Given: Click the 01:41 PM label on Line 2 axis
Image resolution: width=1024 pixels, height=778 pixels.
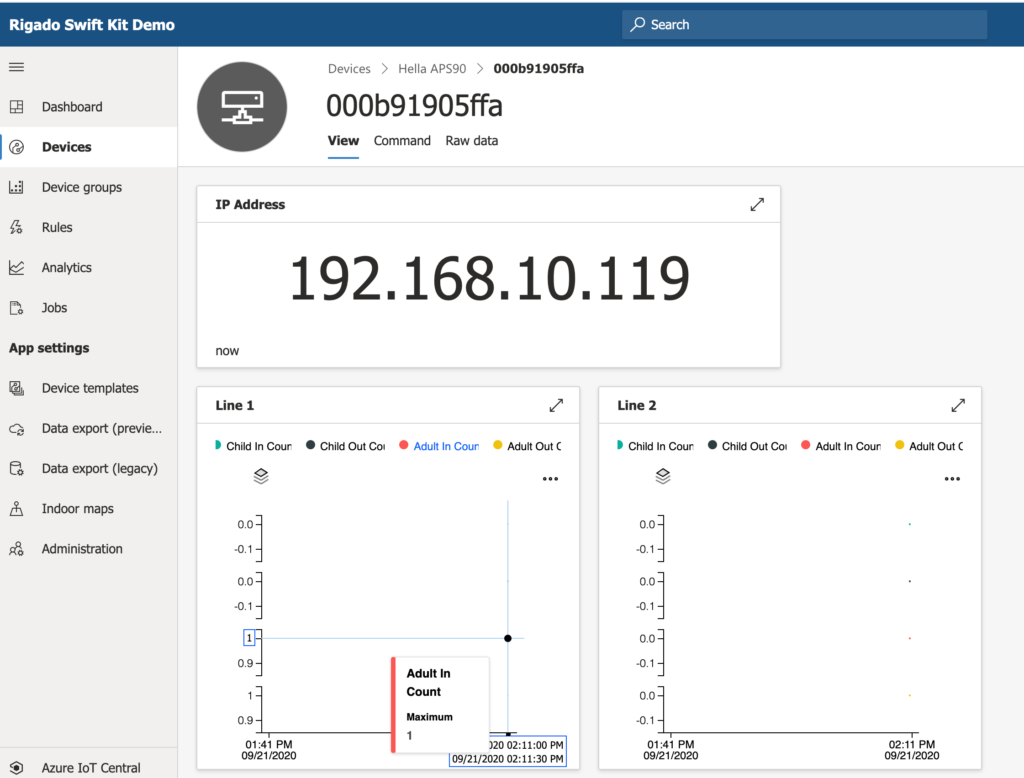Looking at the screenshot, I should (x=671, y=744).
